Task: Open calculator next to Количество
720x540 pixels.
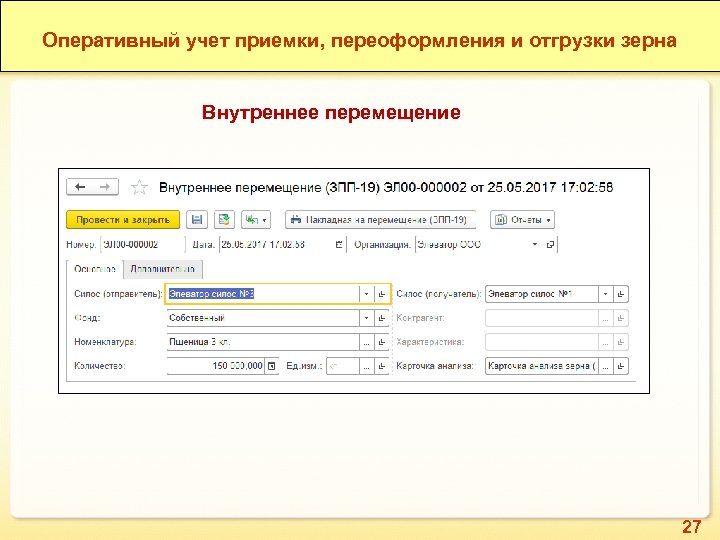Action: point(271,366)
